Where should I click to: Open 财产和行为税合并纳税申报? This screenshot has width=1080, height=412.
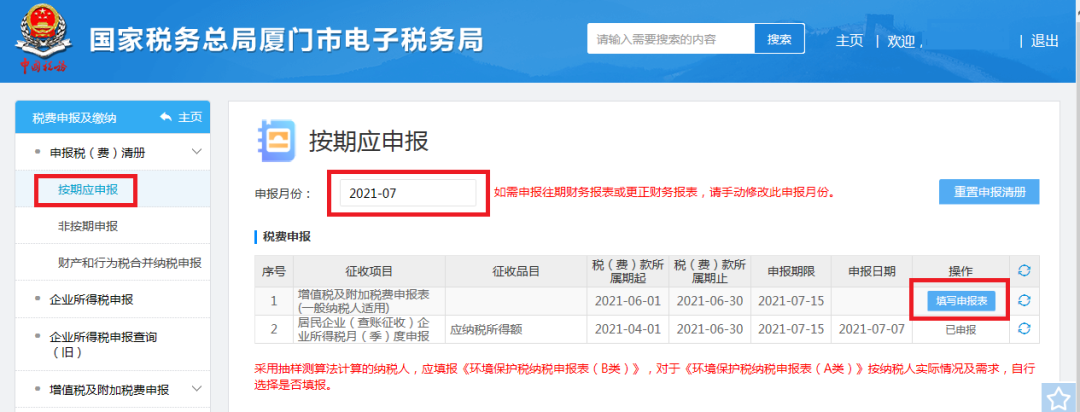point(129,262)
